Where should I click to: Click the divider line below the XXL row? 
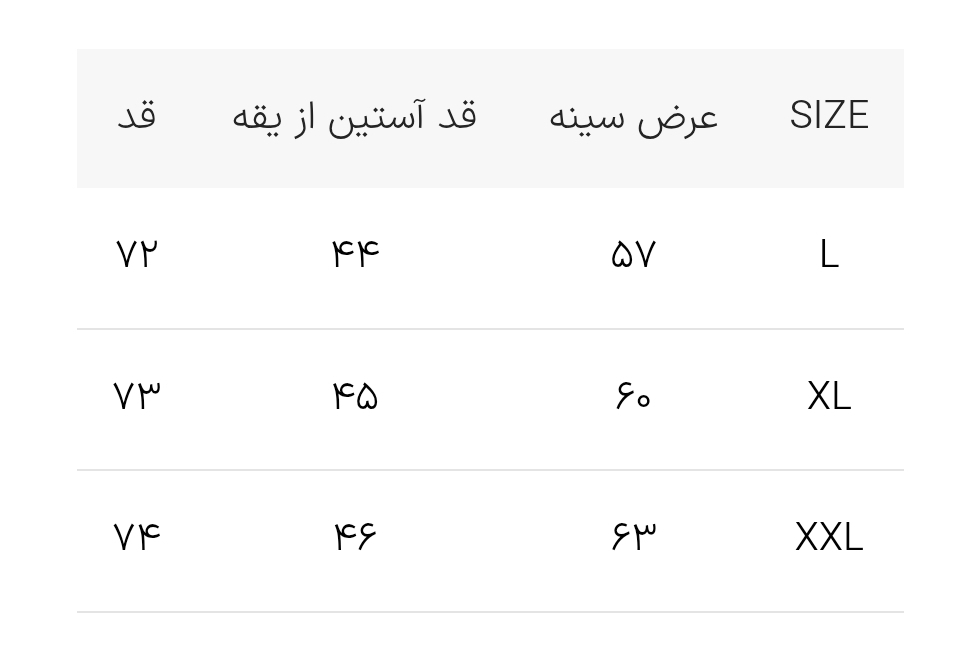click(490, 612)
